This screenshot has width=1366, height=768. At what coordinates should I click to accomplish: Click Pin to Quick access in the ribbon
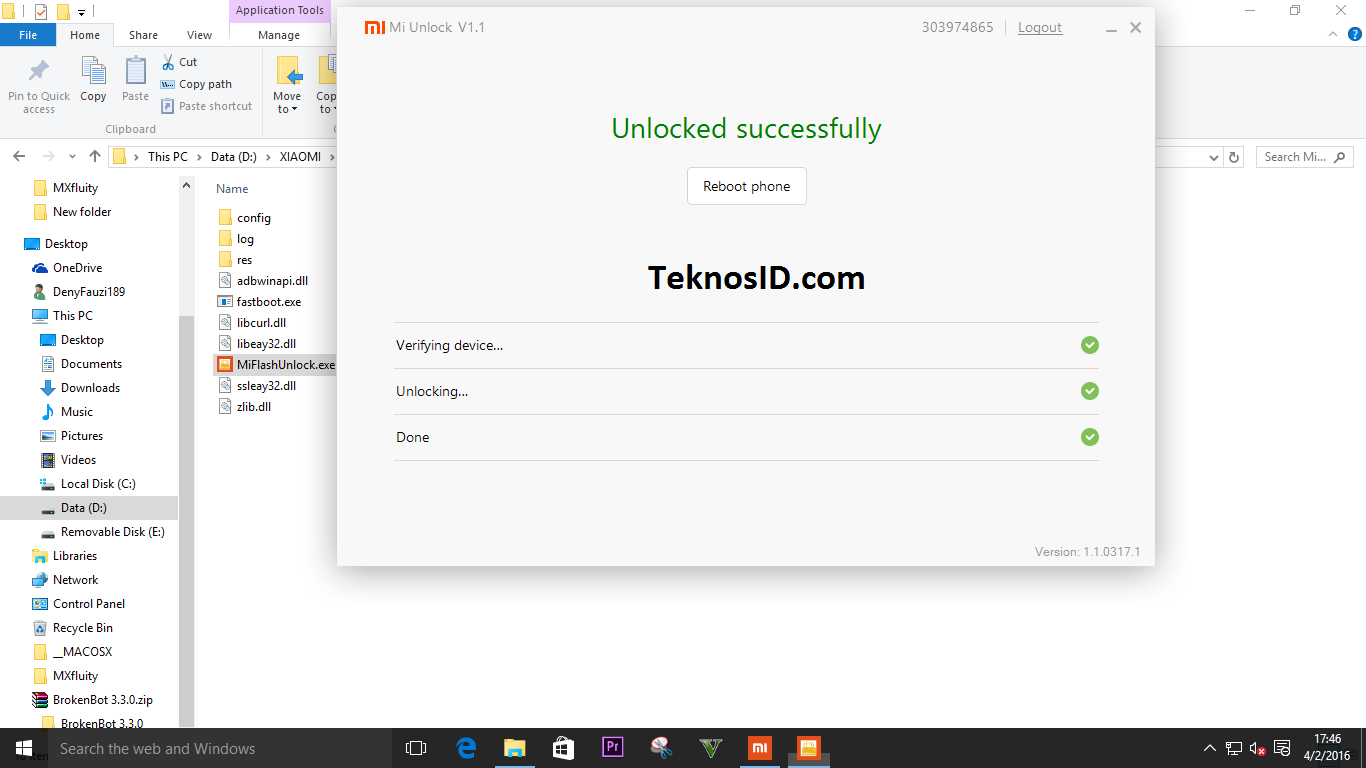pos(39,85)
